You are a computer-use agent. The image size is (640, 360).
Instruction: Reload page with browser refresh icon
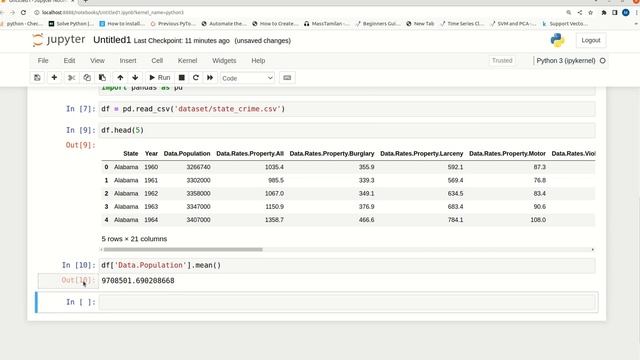coord(23,13)
